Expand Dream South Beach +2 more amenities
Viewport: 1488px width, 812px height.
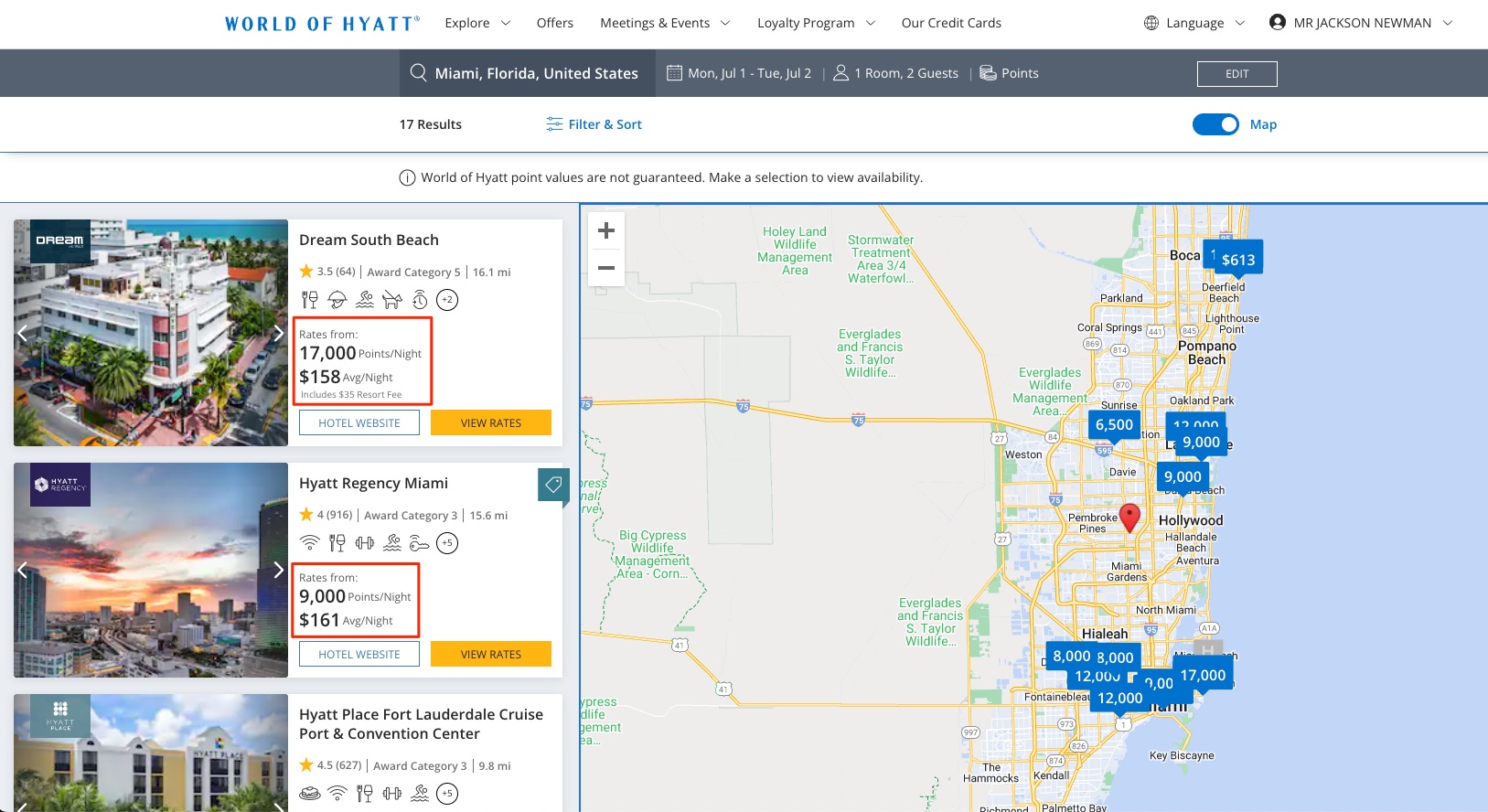[447, 299]
